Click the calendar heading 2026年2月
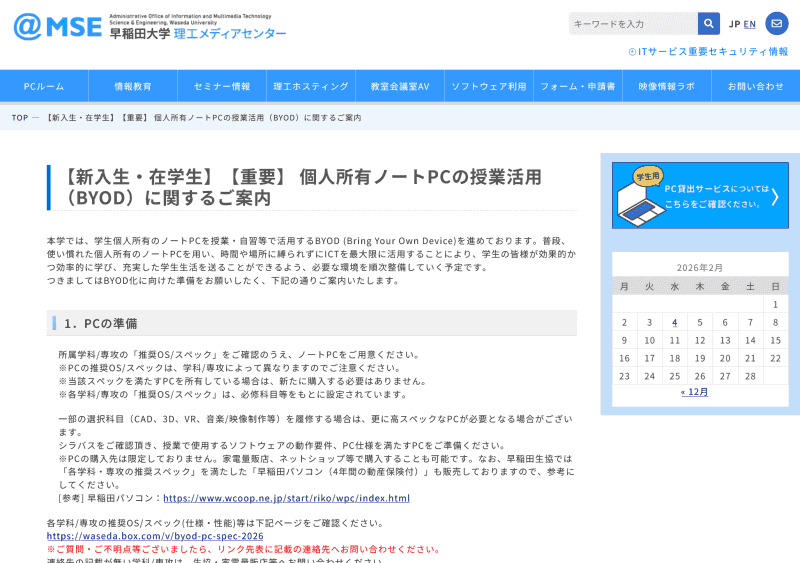 [699, 267]
